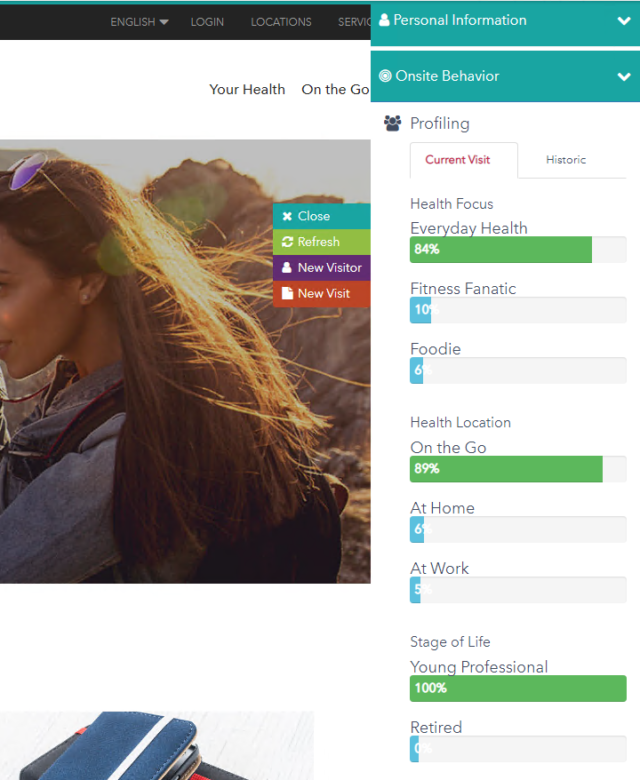Viewport: 640px width, 780px height.
Task: Click the X icon on Close
Action: pyautogui.click(x=287, y=216)
